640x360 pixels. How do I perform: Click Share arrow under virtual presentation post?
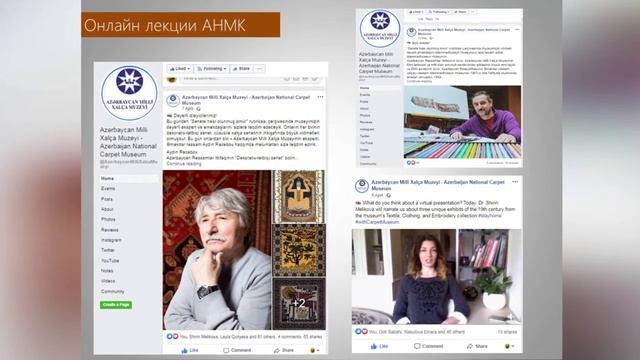469,346
